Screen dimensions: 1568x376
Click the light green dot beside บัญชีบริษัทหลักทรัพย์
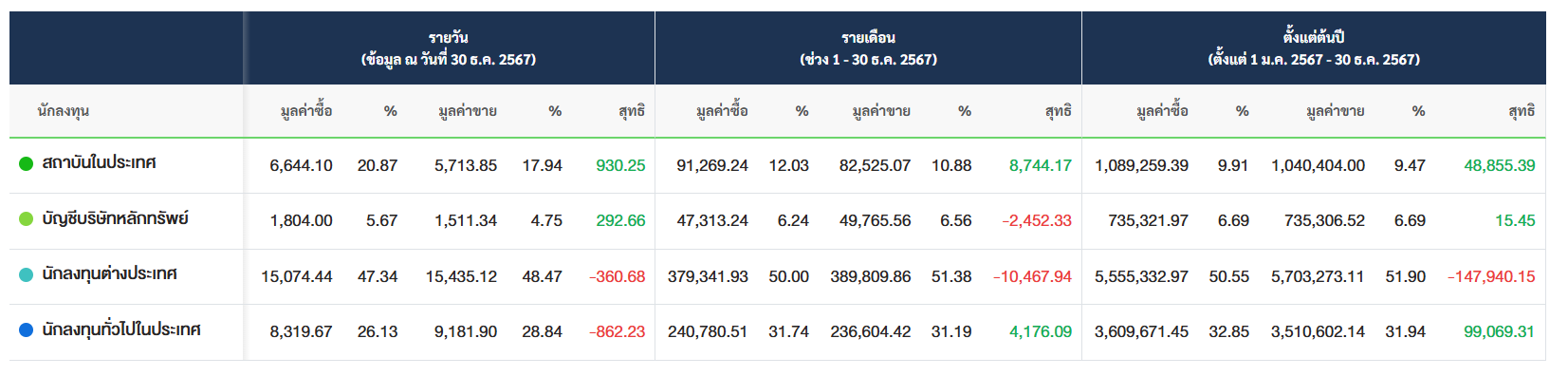[27, 219]
